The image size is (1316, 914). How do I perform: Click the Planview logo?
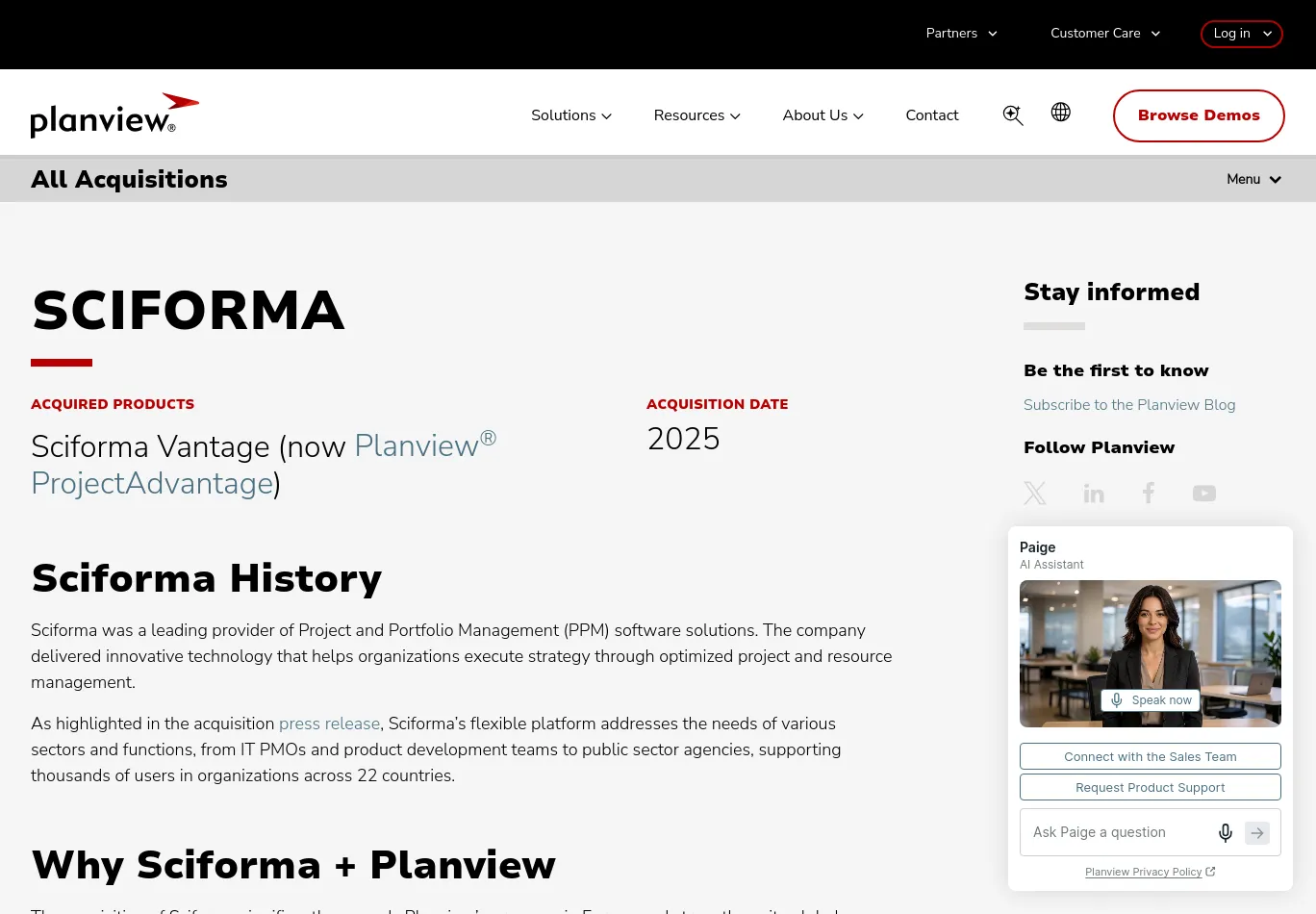114,115
